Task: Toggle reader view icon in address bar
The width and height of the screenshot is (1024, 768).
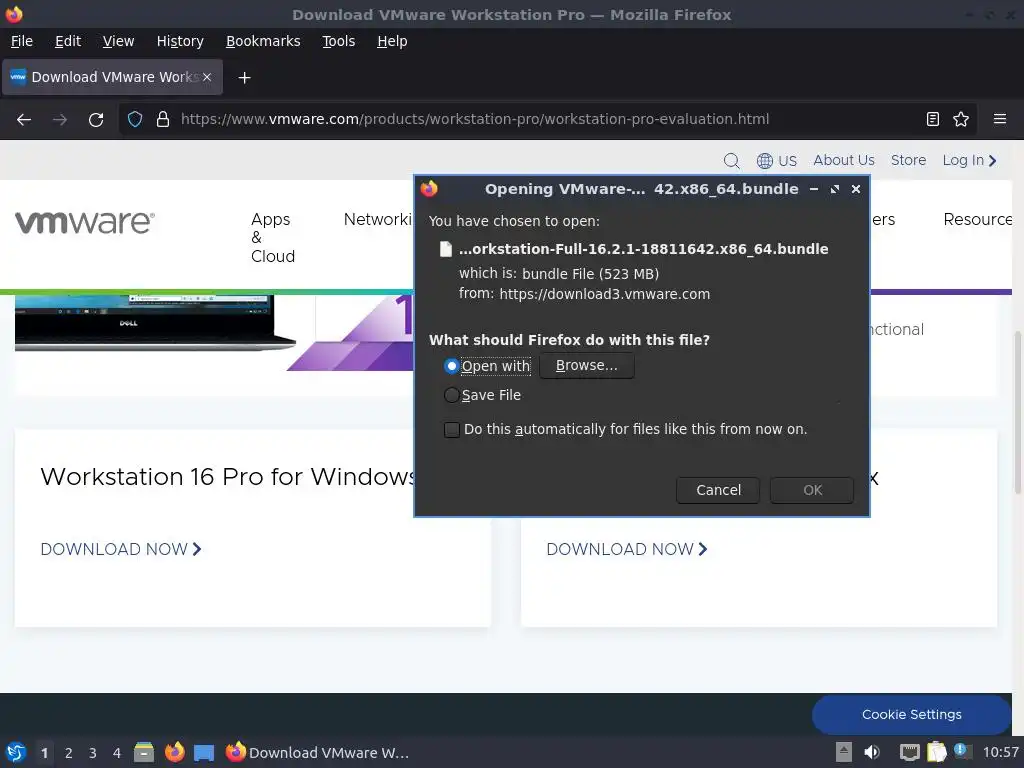Action: pyautogui.click(x=933, y=119)
